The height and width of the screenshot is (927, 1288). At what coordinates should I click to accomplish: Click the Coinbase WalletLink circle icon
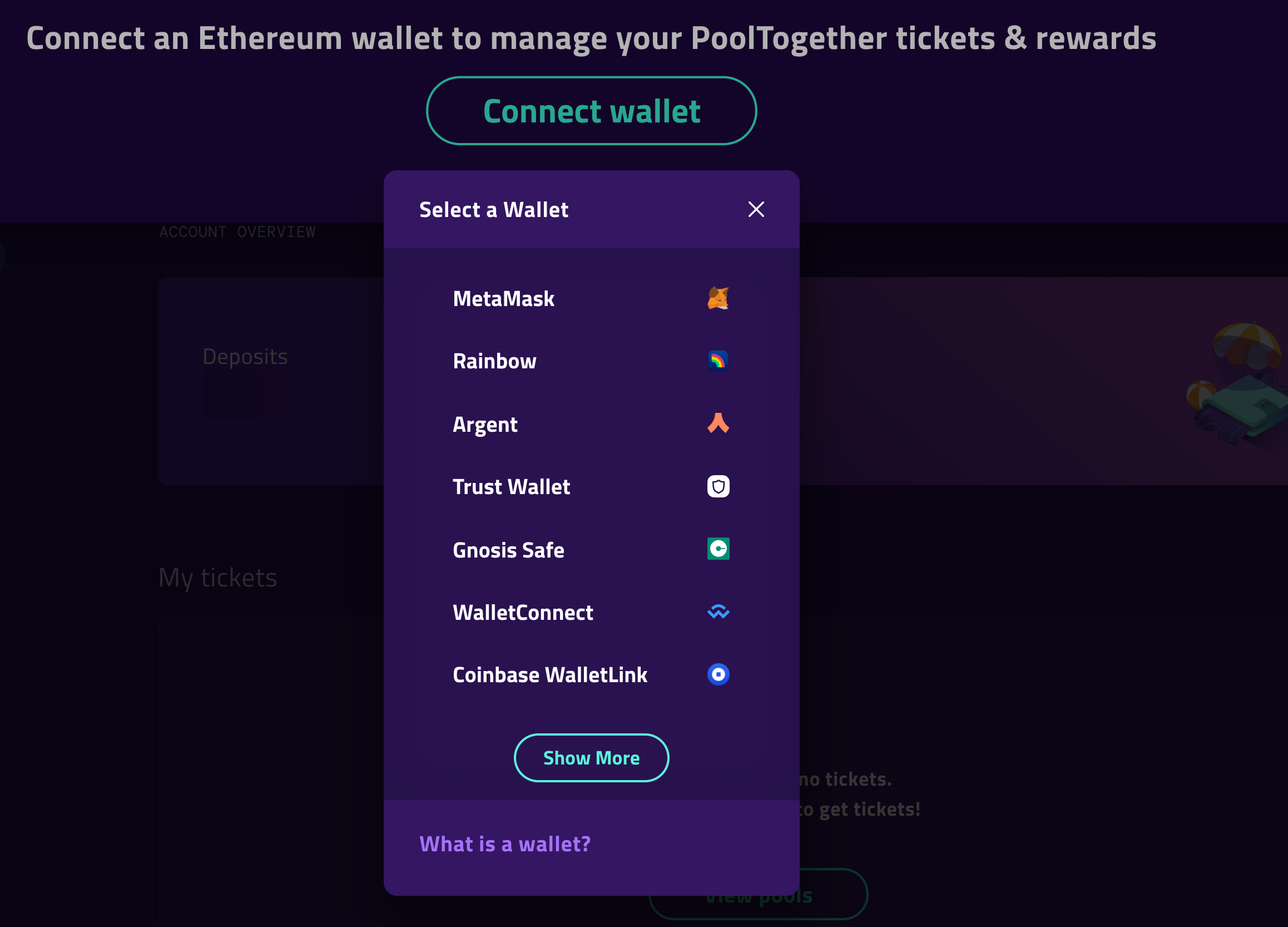click(718, 674)
